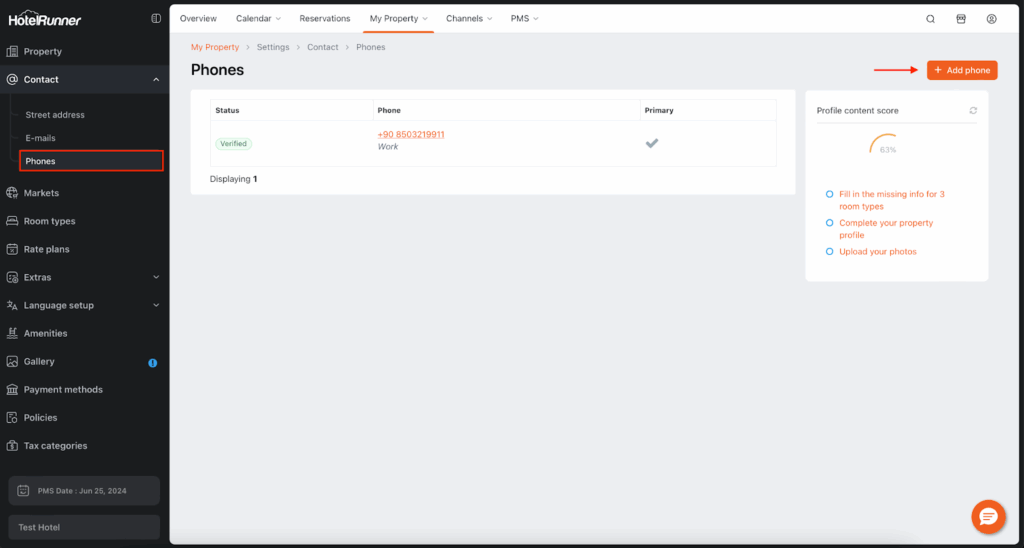Click the HotelRunner logo
Screen dimensions: 1024x548
coord(45,19)
